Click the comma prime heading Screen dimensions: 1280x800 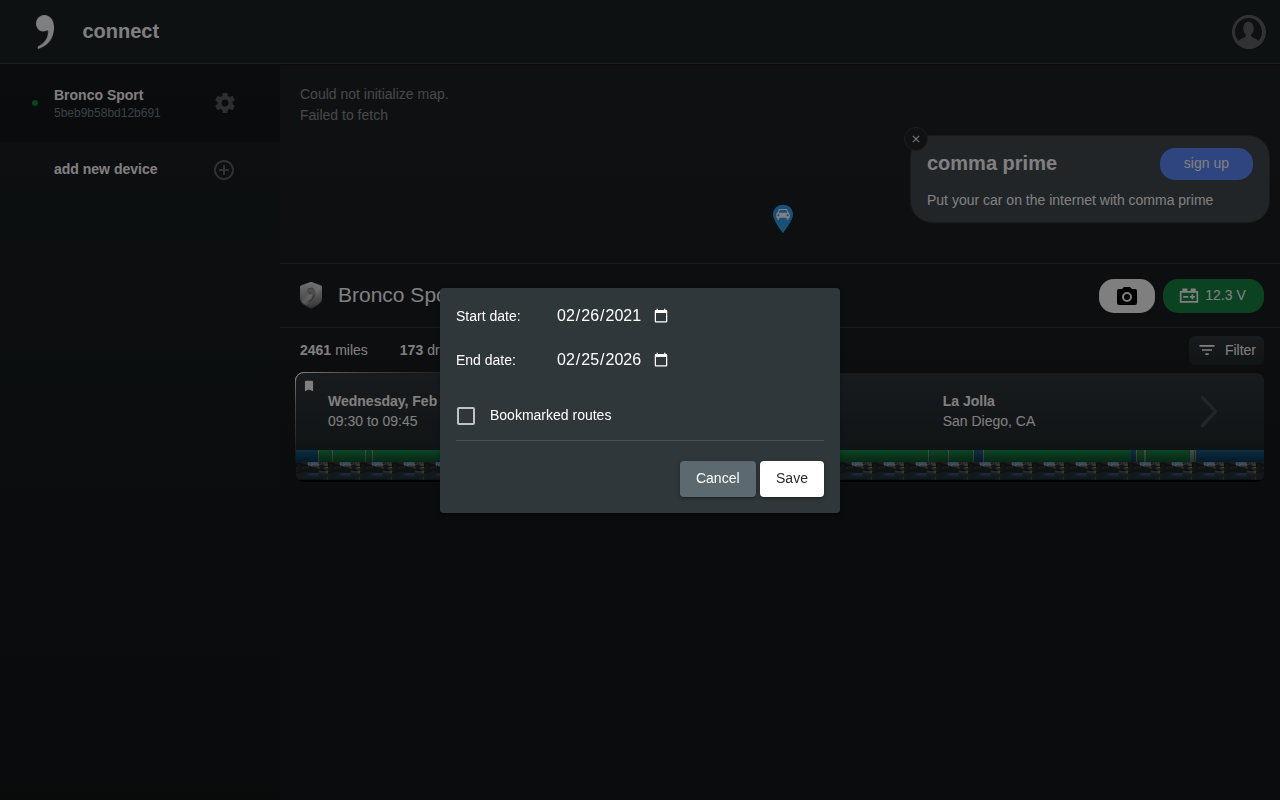(992, 163)
